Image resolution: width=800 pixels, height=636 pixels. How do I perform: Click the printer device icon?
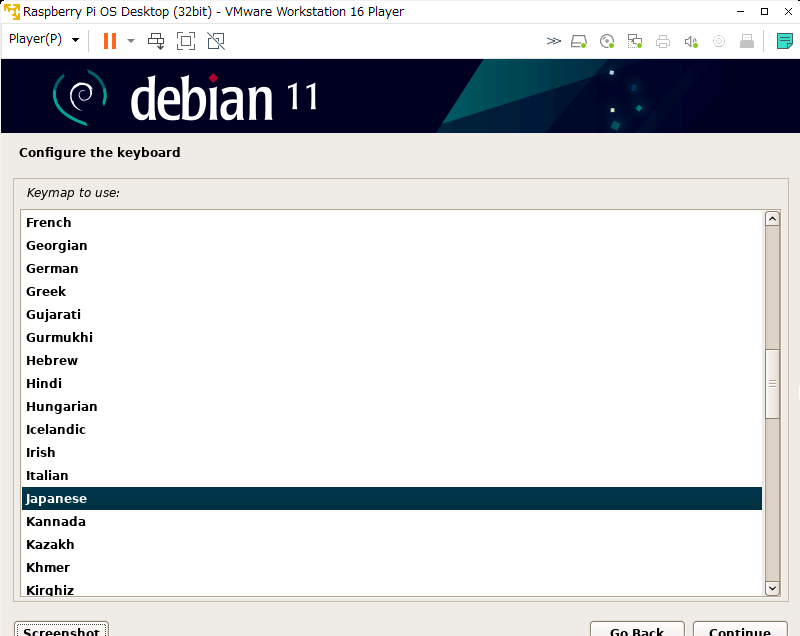[x=663, y=41]
